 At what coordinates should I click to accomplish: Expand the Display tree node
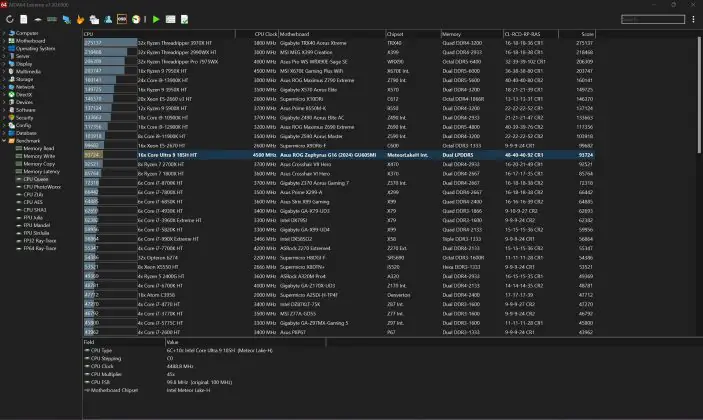[4, 64]
